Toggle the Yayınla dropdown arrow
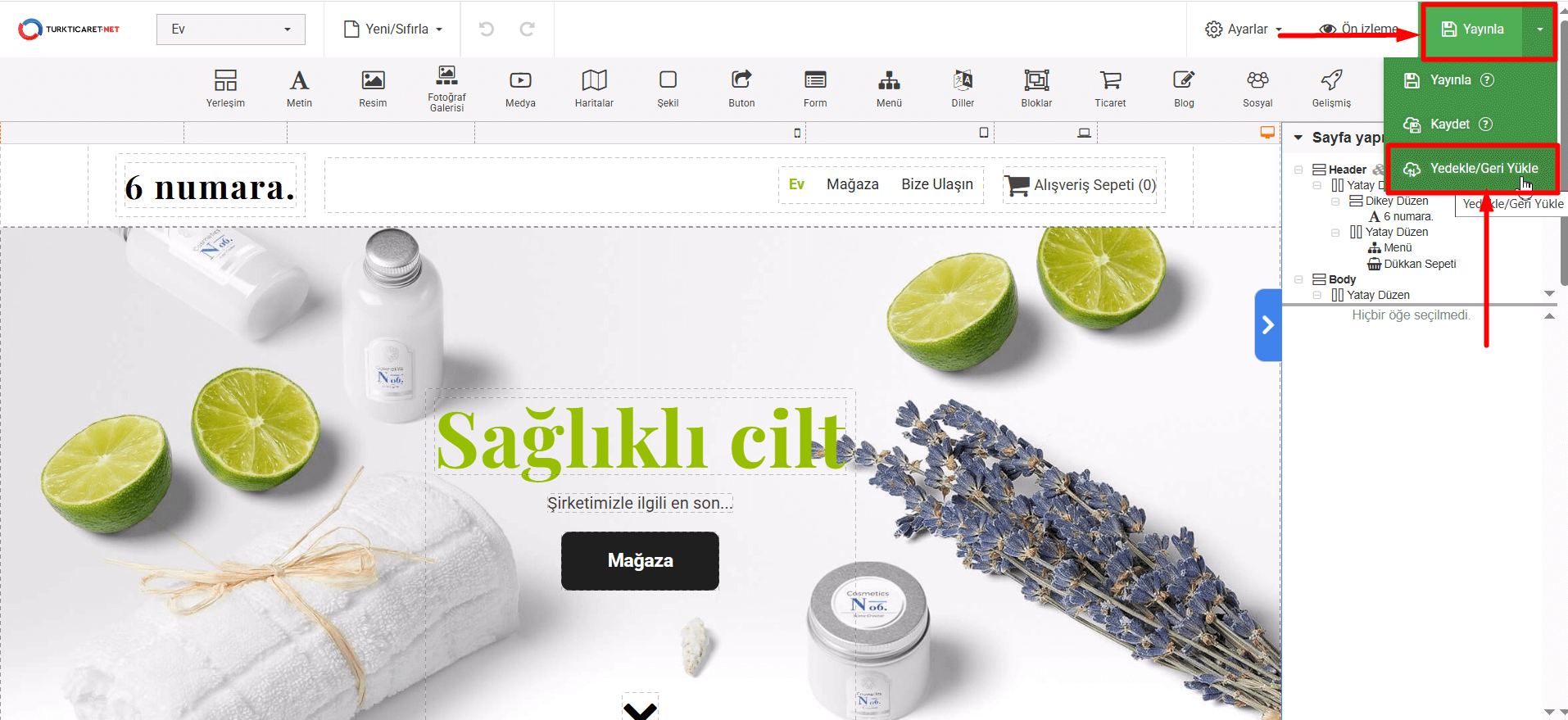Screen dimensions: 1568x720 click(1539, 29)
